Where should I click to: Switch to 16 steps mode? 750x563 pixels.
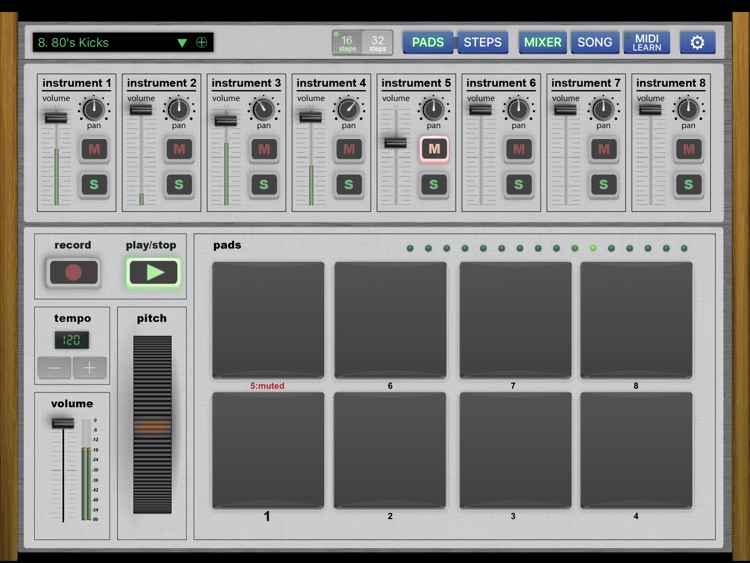tap(347, 43)
